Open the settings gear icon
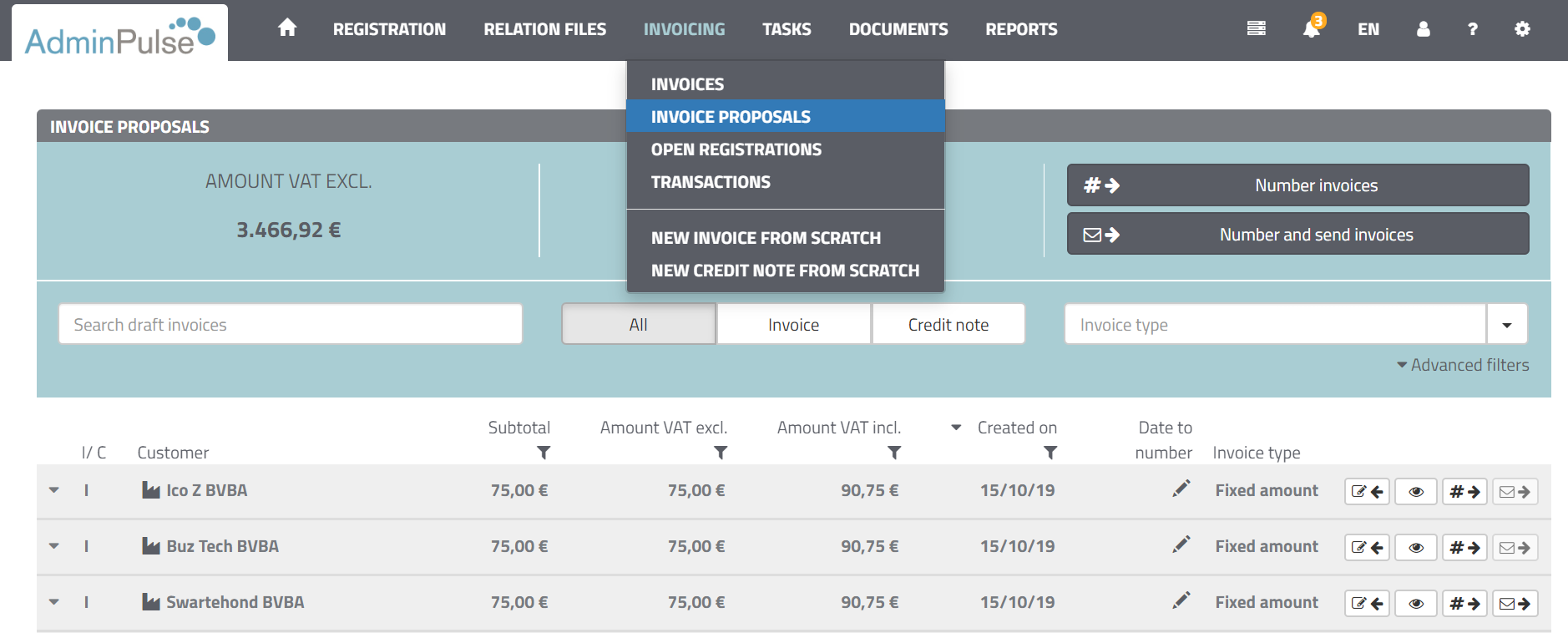This screenshot has width=1568, height=633. point(1522,29)
